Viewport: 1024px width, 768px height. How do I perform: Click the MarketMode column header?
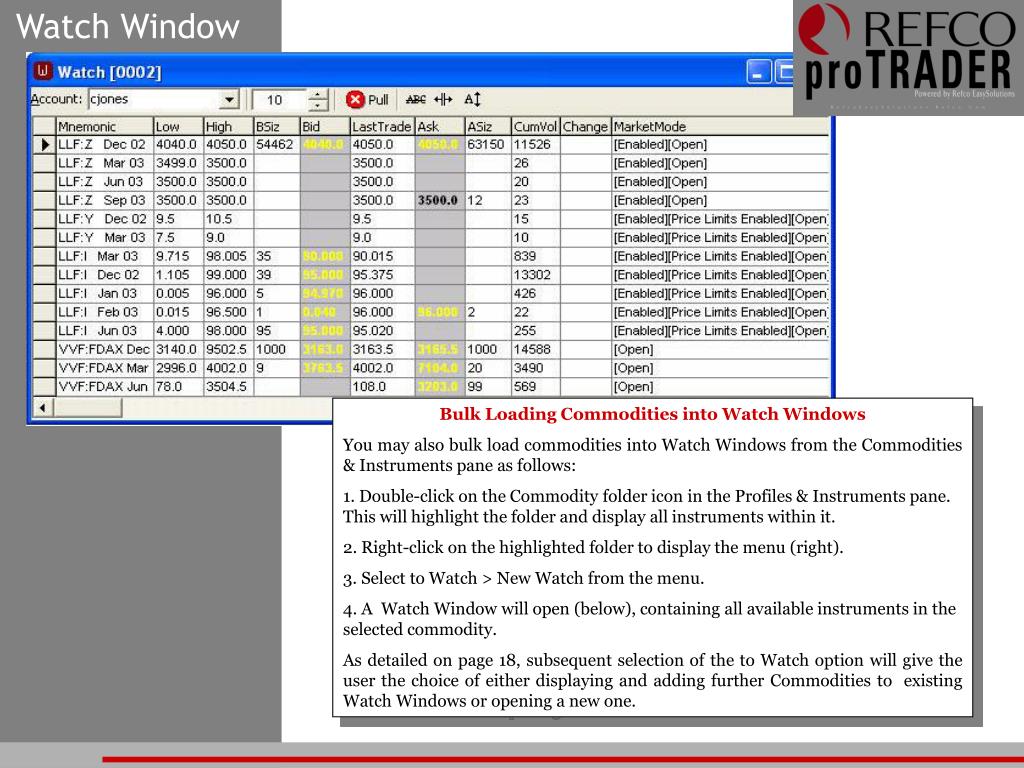coord(720,126)
